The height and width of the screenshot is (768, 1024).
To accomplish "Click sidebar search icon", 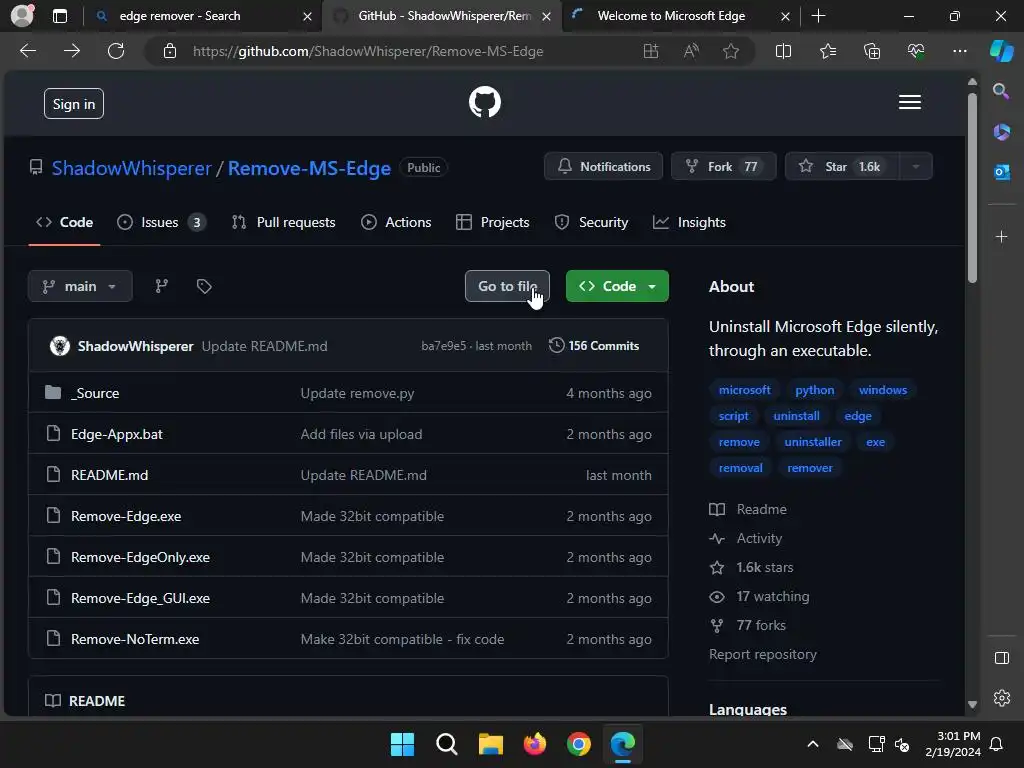I will coord(1001,91).
